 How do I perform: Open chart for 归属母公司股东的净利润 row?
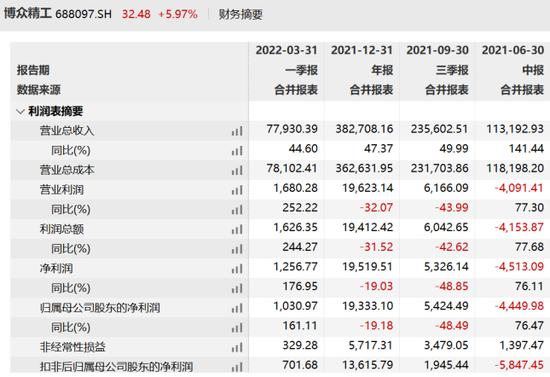pyautogui.click(x=237, y=308)
